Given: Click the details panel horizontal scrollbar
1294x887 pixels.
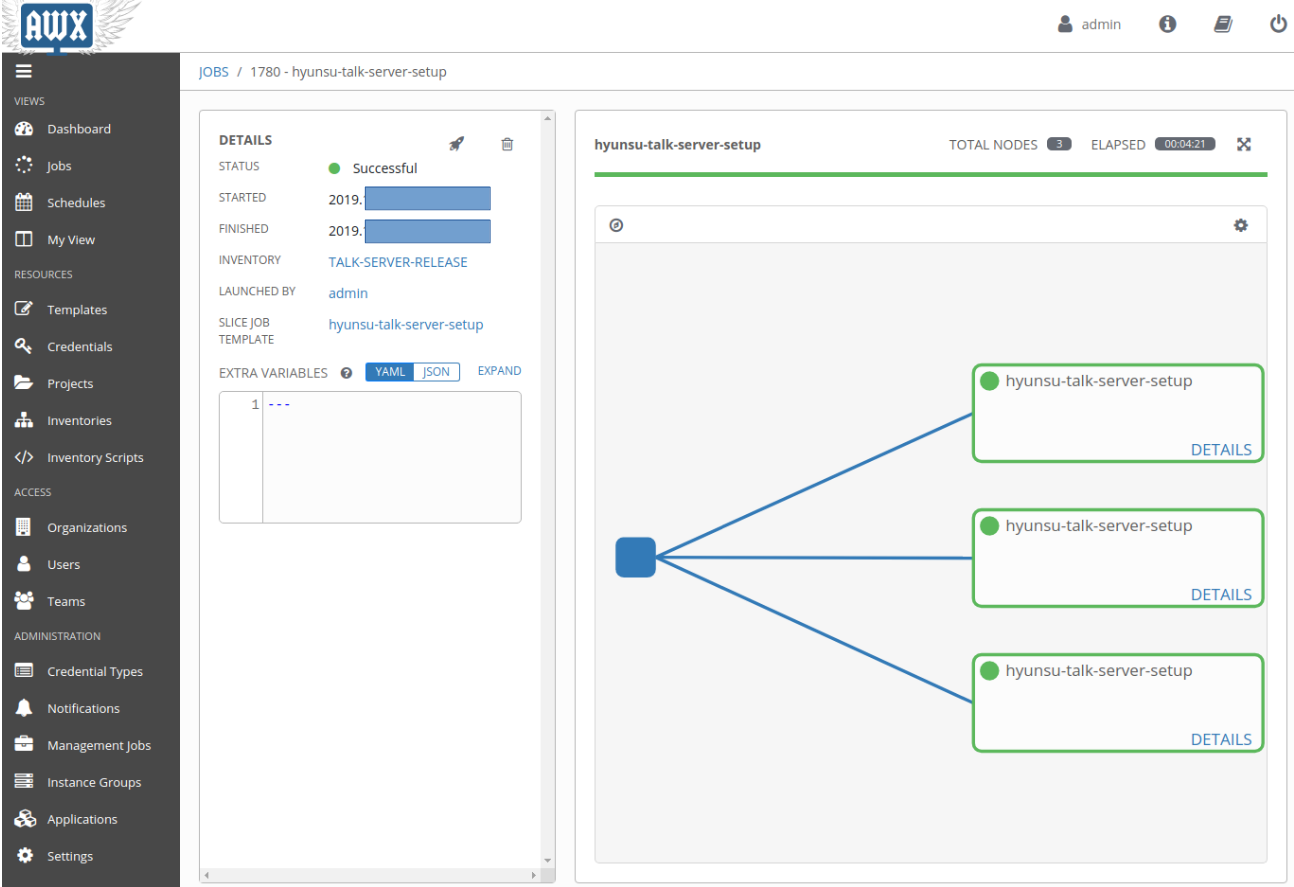Looking at the screenshot, I should pyautogui.click(x=370, y=875).
